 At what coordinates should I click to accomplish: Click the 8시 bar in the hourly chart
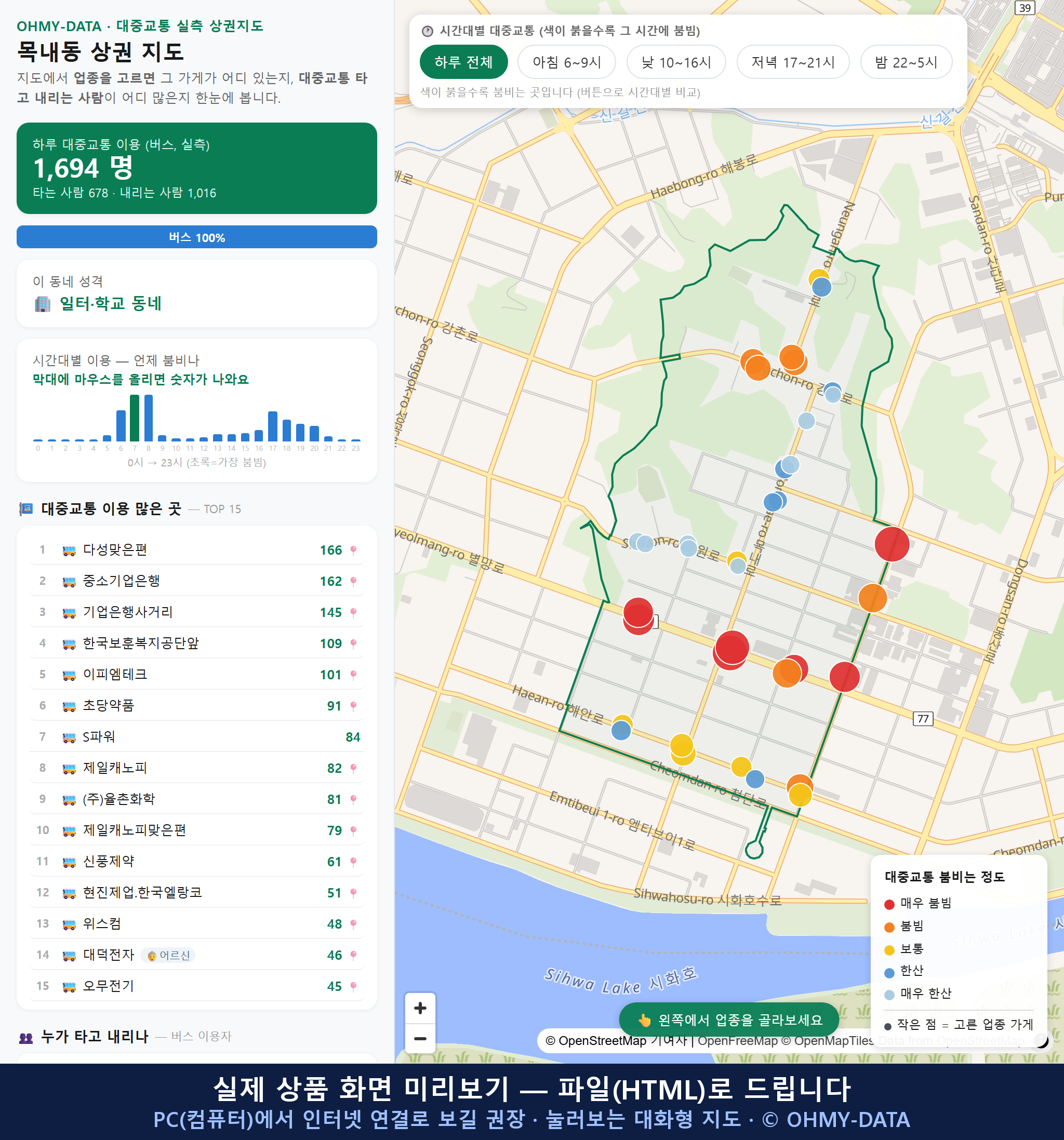coord(149,418)
